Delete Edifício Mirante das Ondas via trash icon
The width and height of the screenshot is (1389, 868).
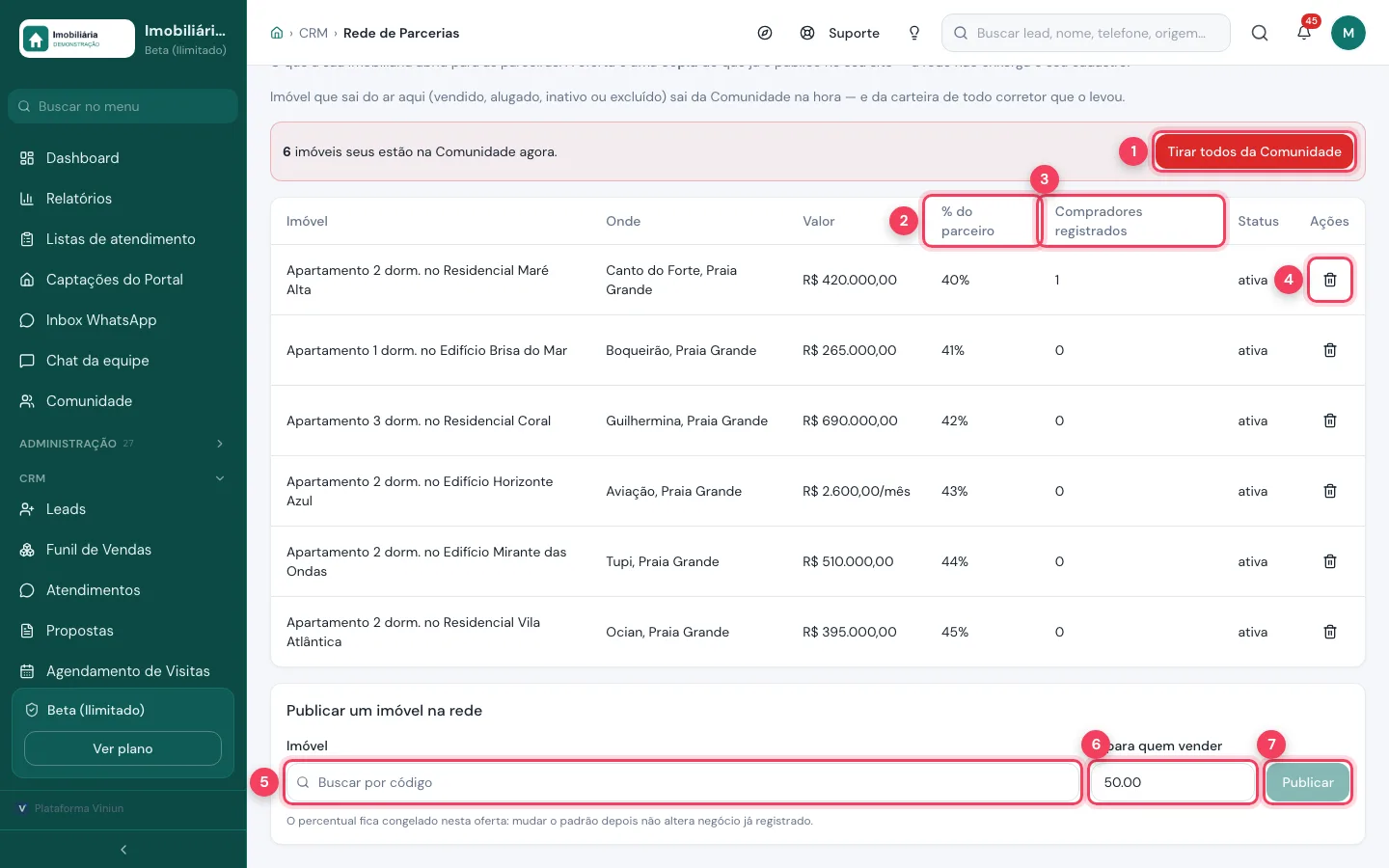pos(1330,561)
